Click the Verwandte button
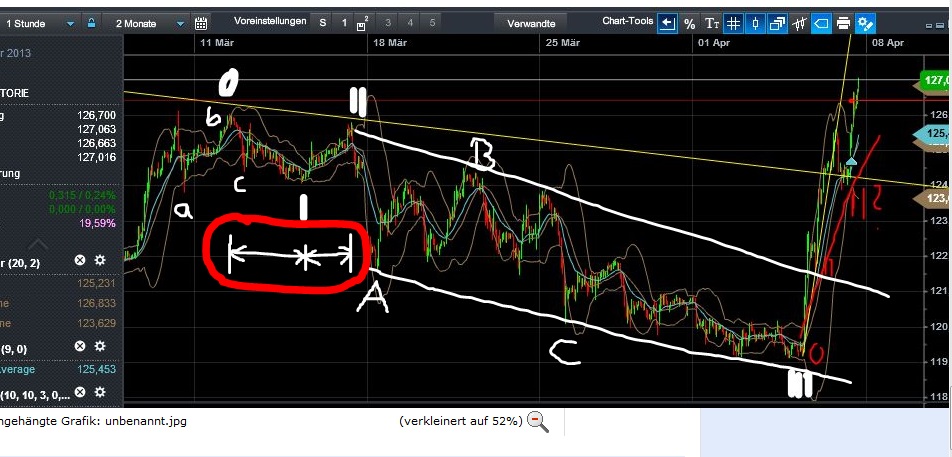 pos(531,24)
